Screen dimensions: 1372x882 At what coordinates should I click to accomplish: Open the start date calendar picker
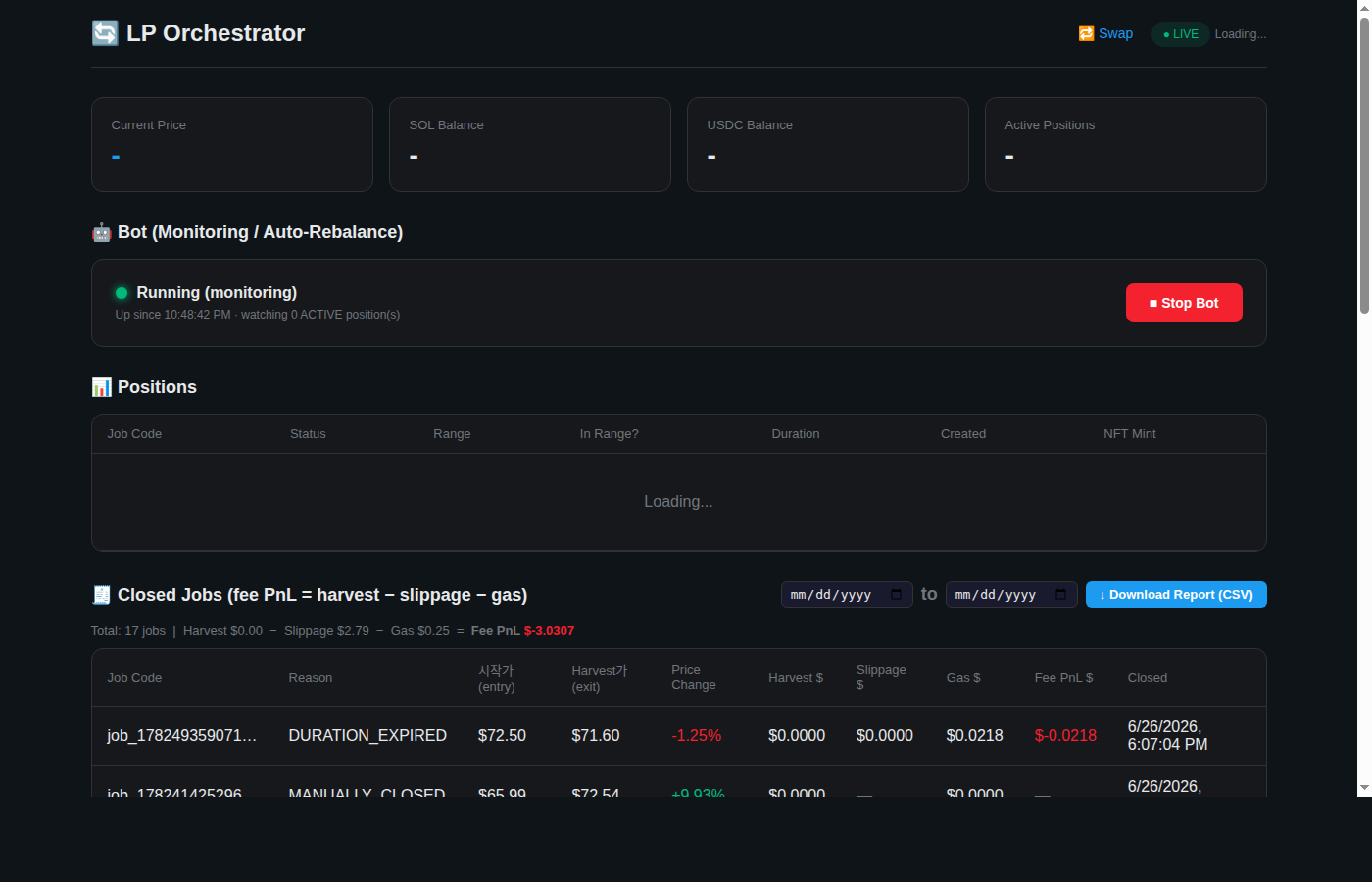(896, 594)
